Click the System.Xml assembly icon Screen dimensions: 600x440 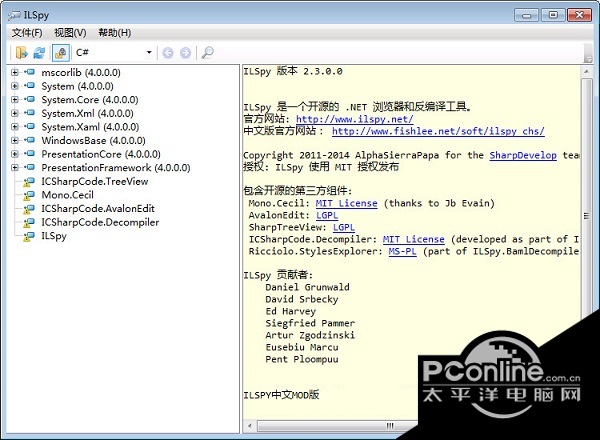[x=29, y=112]
